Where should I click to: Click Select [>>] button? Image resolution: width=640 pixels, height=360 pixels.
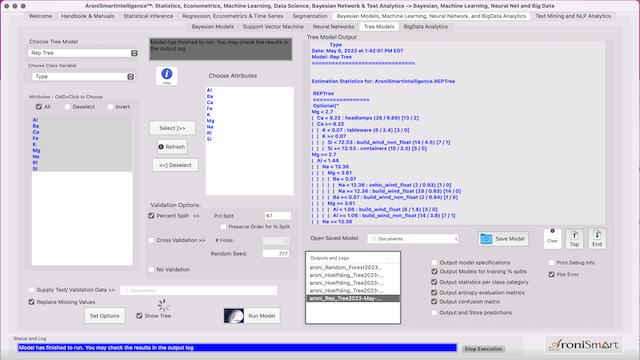click(172, 128)
